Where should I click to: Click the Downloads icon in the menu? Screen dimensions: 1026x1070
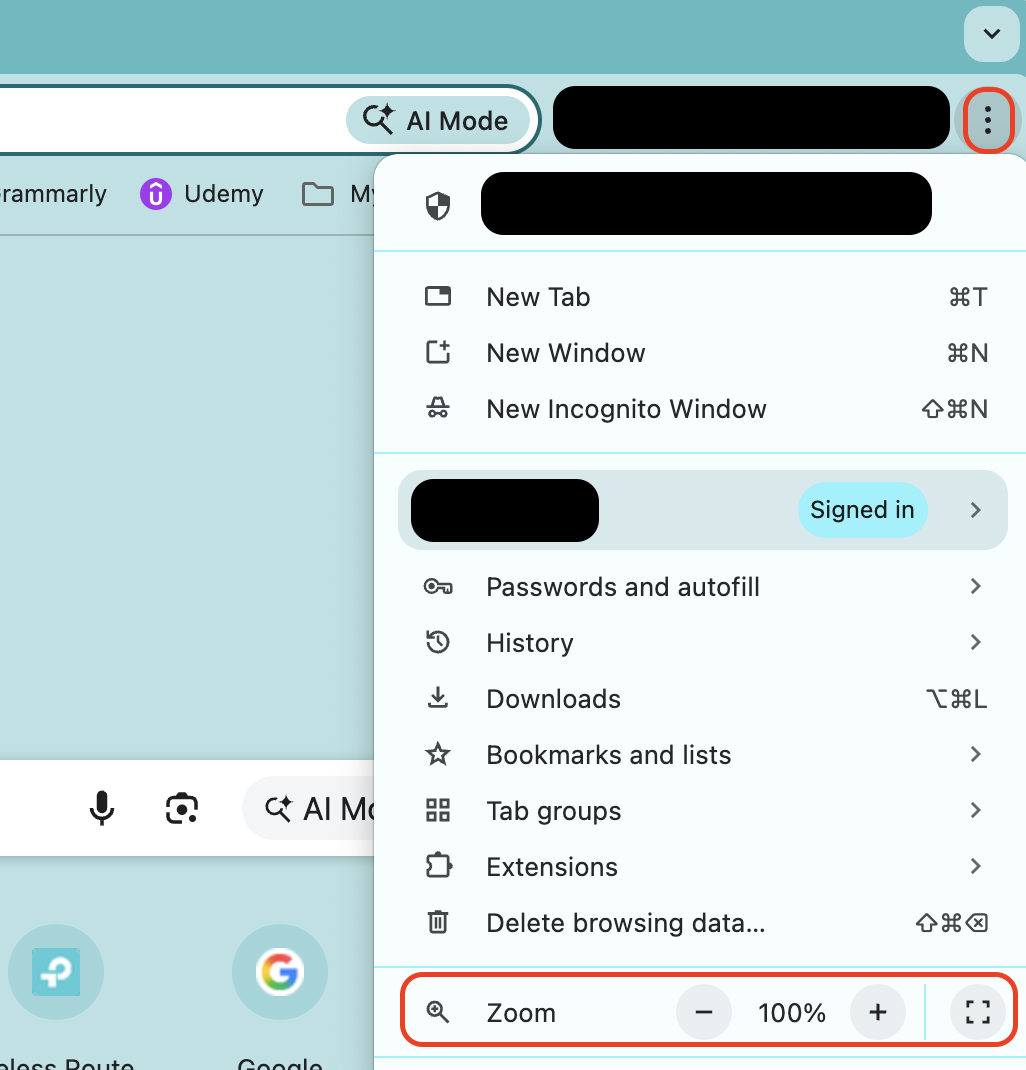click(x=438, y=698)
